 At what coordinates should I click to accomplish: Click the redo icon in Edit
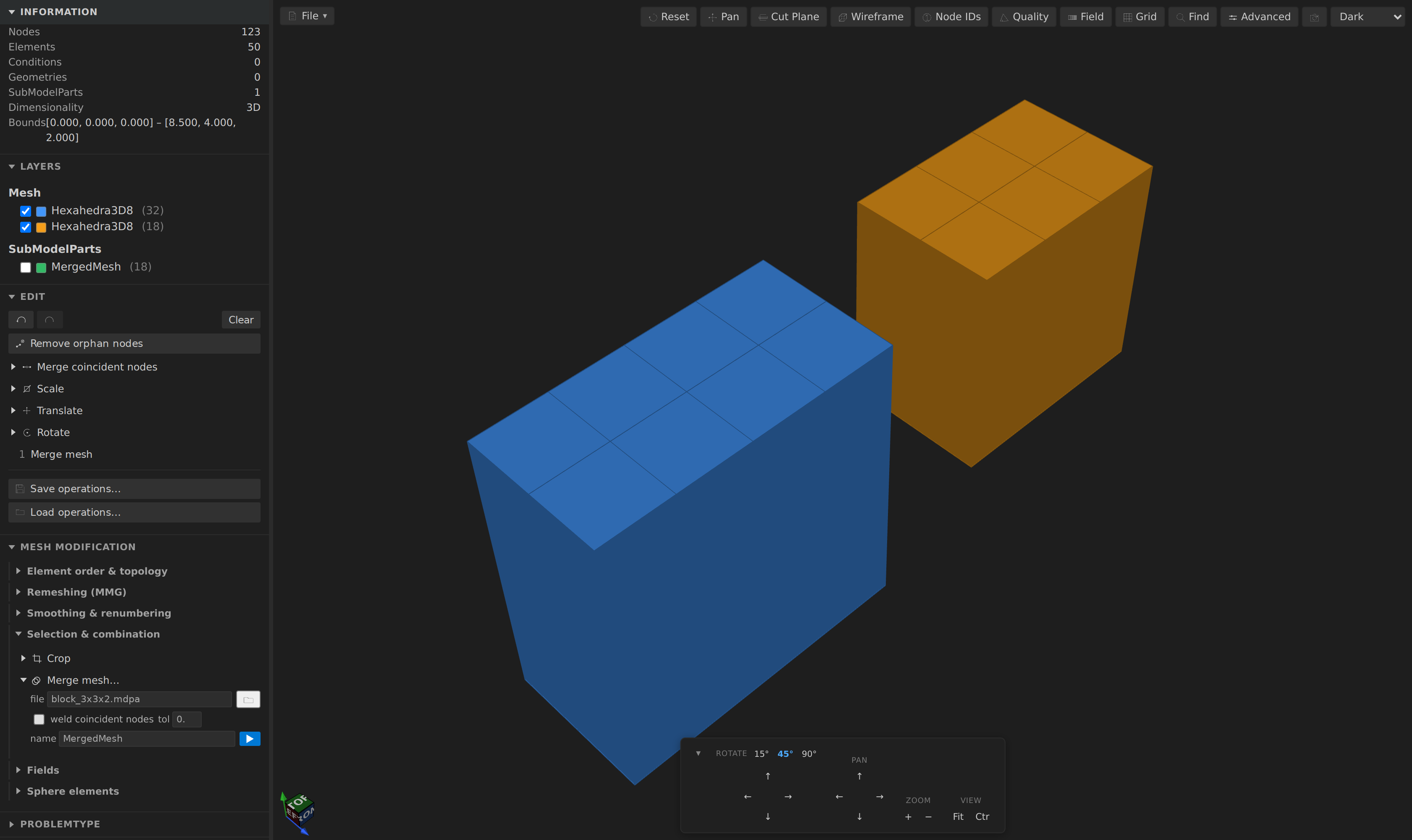point(50,320)
